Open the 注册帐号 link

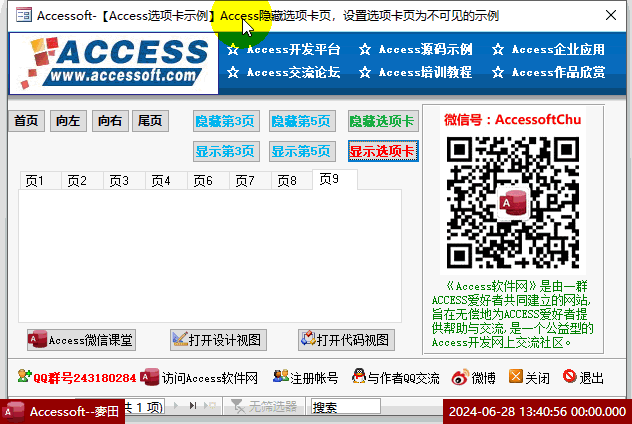coord(314,378)
